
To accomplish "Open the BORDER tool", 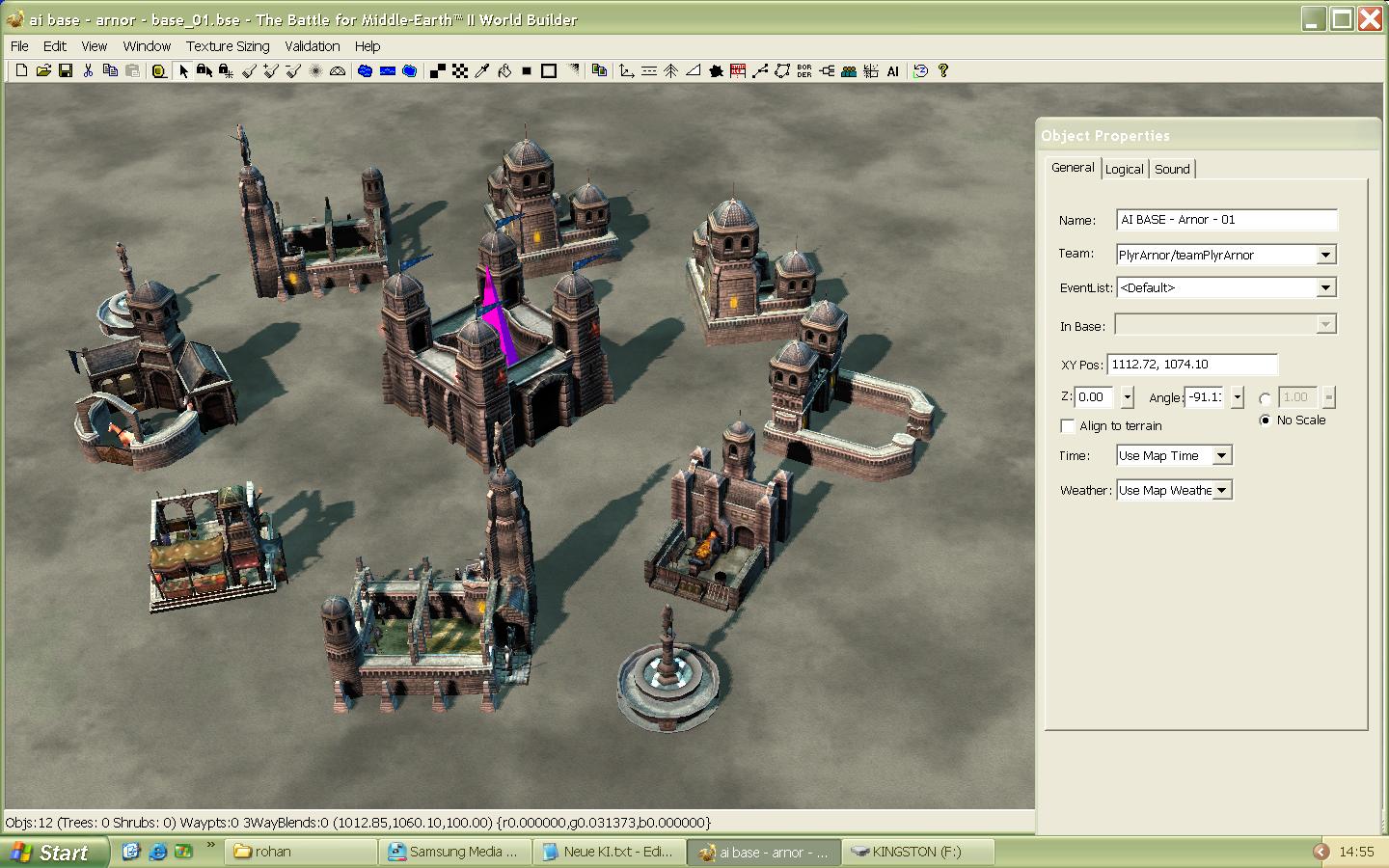I will (x=804, y=70).
